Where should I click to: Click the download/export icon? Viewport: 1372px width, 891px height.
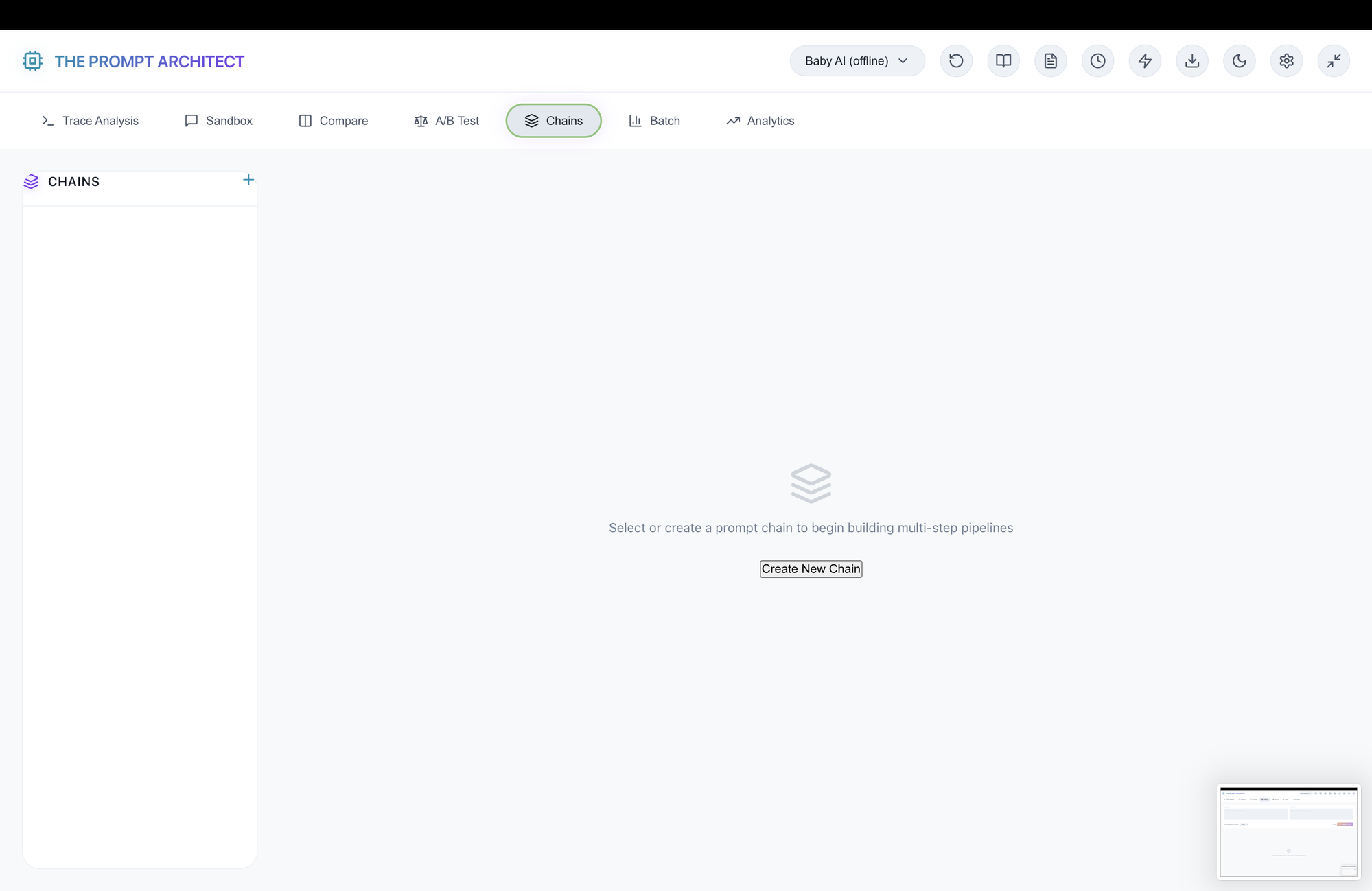1192,61
